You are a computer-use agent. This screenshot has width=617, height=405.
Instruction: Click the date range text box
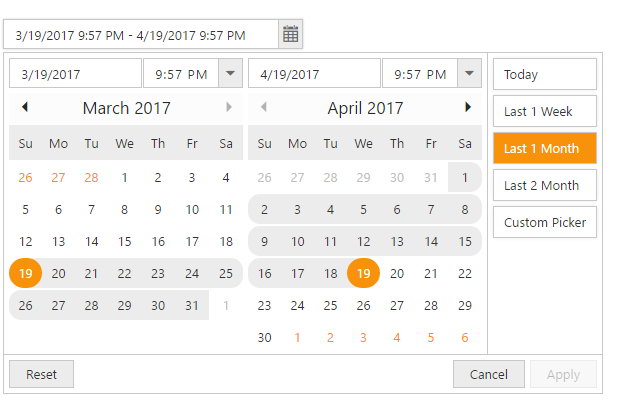click(140, 34)
